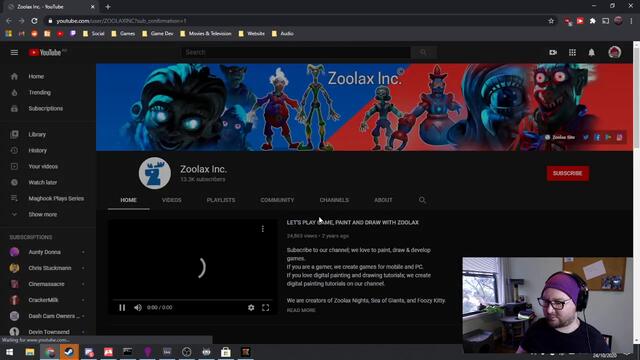Subscribe to Zoolax Inc.
The width and height of the screenshot is (640, 360).
(567, 173)
